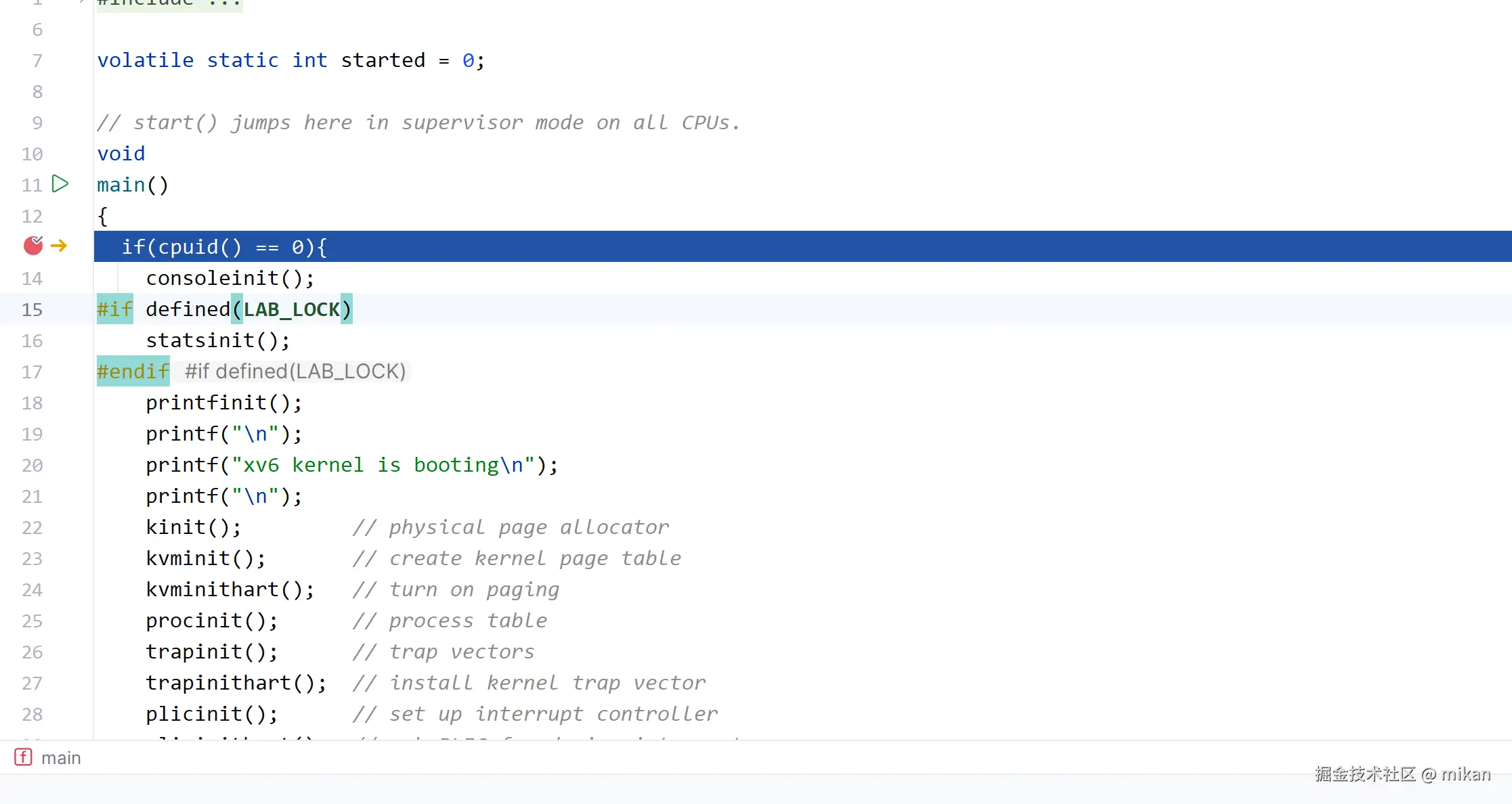Select the main breadcrumb at the bottom
This screenshot has width=1512, height=804.
pos(61,758)
